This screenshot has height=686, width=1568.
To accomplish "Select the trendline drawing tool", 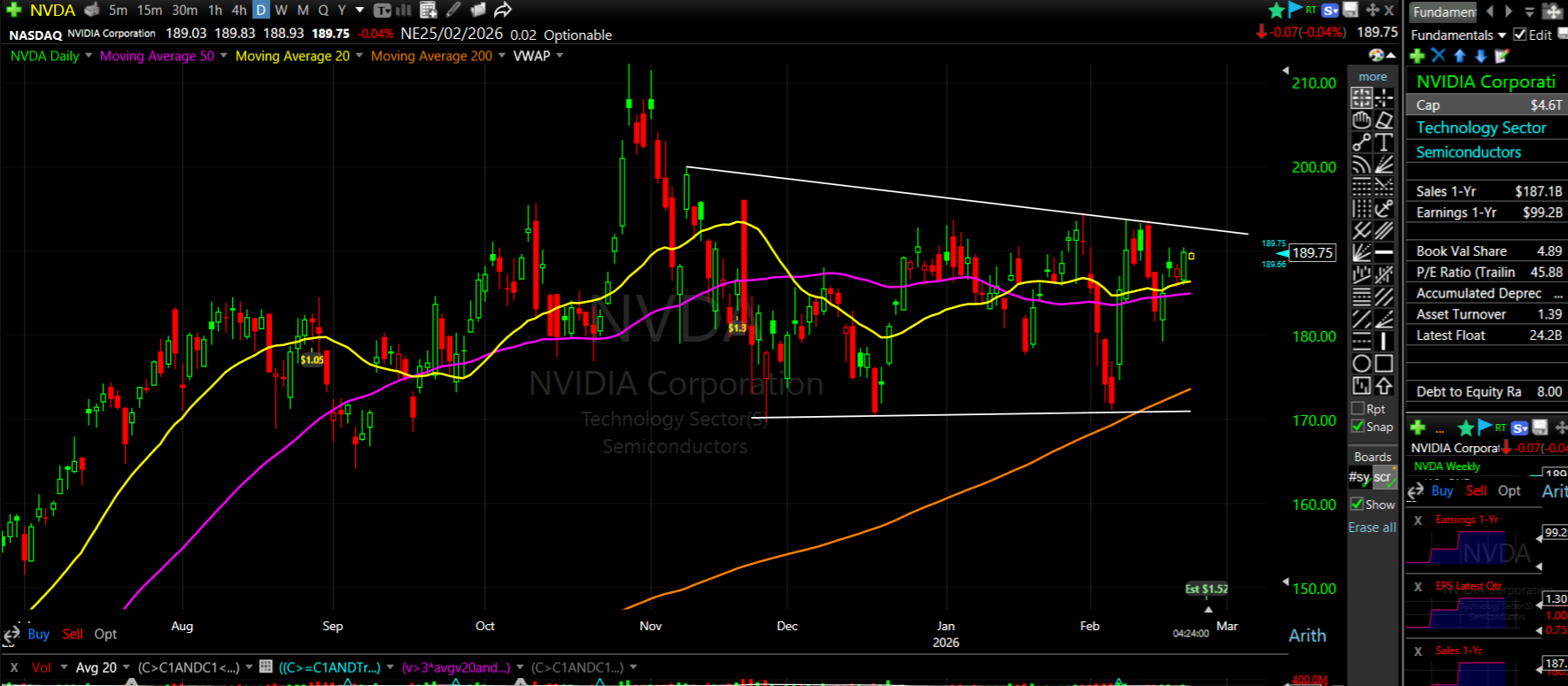I will point(1362,142).
